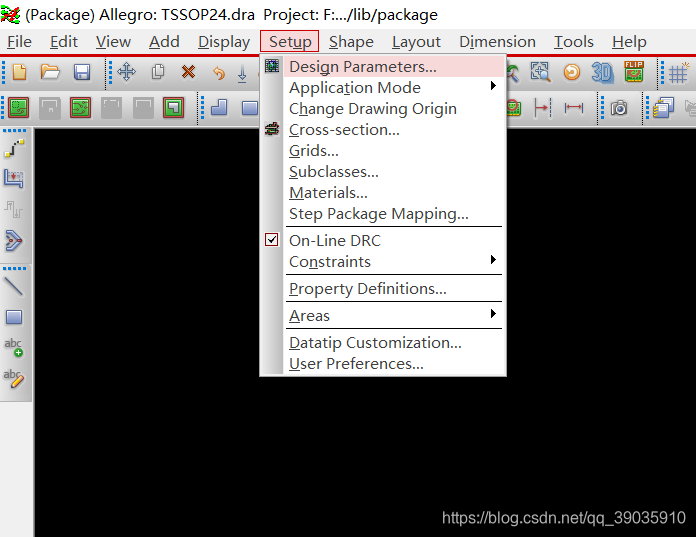696x537 pixels.
Task: Click the stacked windows icon in toolbar
Action: (x=664, y=108)
